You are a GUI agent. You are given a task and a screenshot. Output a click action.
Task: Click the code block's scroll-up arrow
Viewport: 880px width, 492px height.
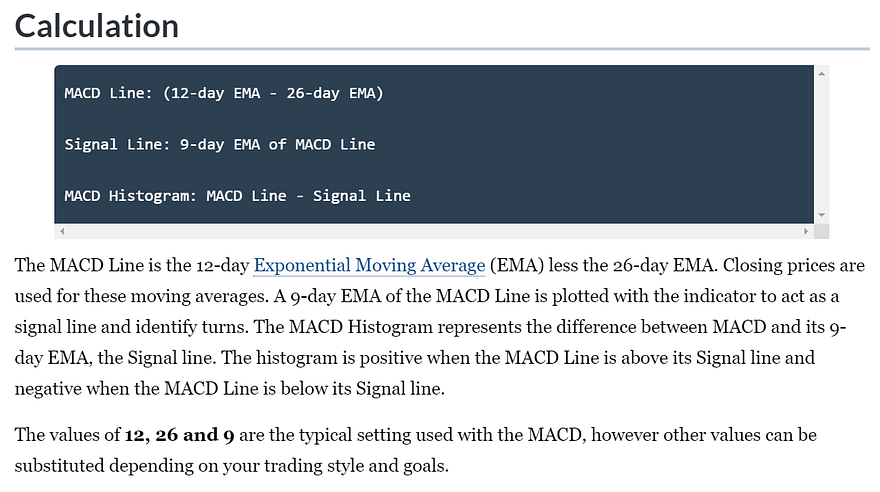click(822, 74)
